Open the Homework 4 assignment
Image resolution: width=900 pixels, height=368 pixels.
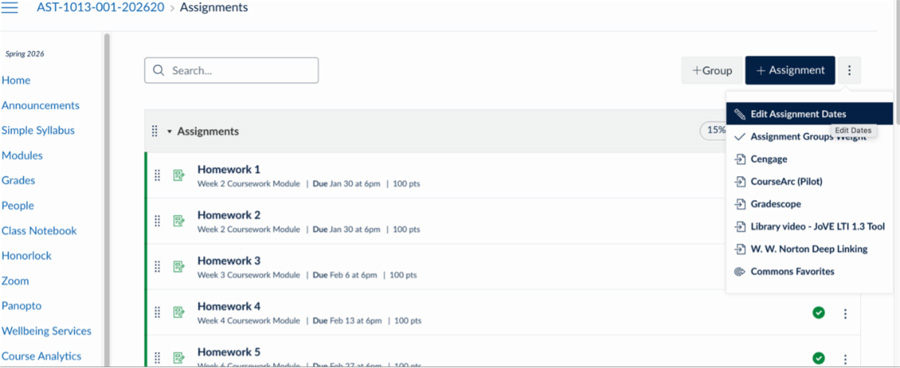click(228, 306)
